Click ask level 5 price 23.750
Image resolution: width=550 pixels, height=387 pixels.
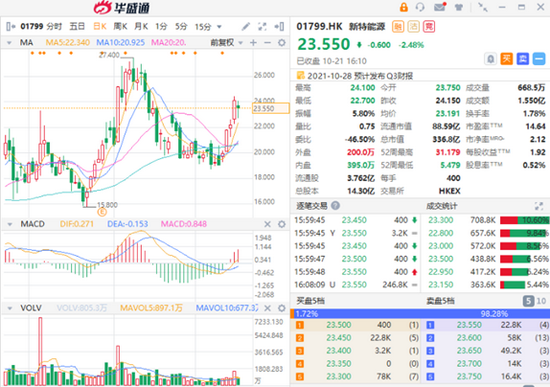coord(469,376)
